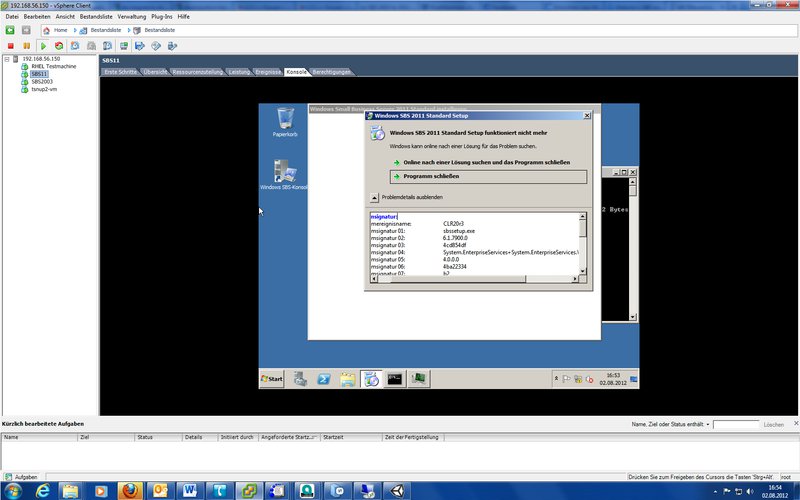
Task: Open the Plug-Ins menu
Action: 161,17
